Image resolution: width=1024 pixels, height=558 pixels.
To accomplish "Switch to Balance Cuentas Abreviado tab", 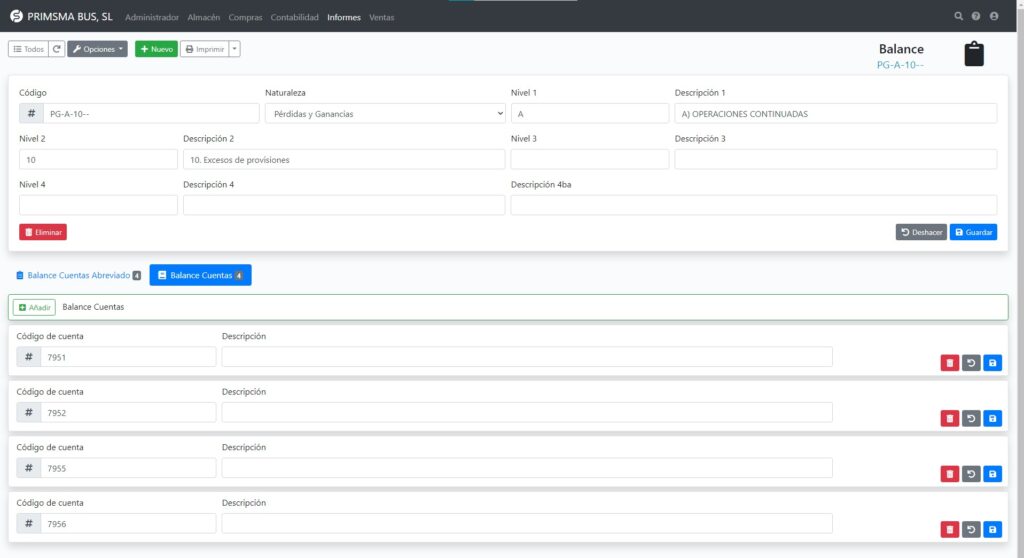I will click(x=78, y=275).
